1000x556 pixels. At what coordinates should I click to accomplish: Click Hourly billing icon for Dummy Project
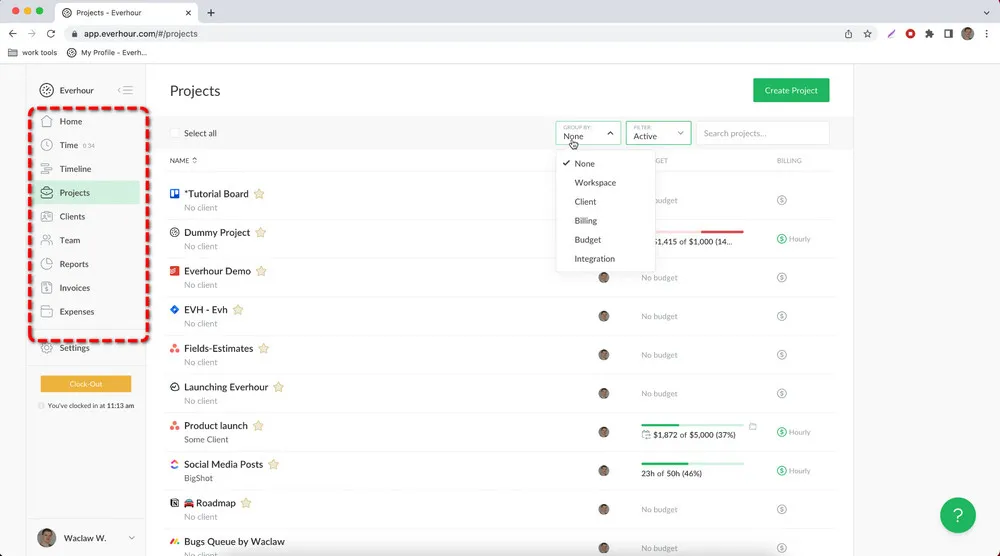781,239
